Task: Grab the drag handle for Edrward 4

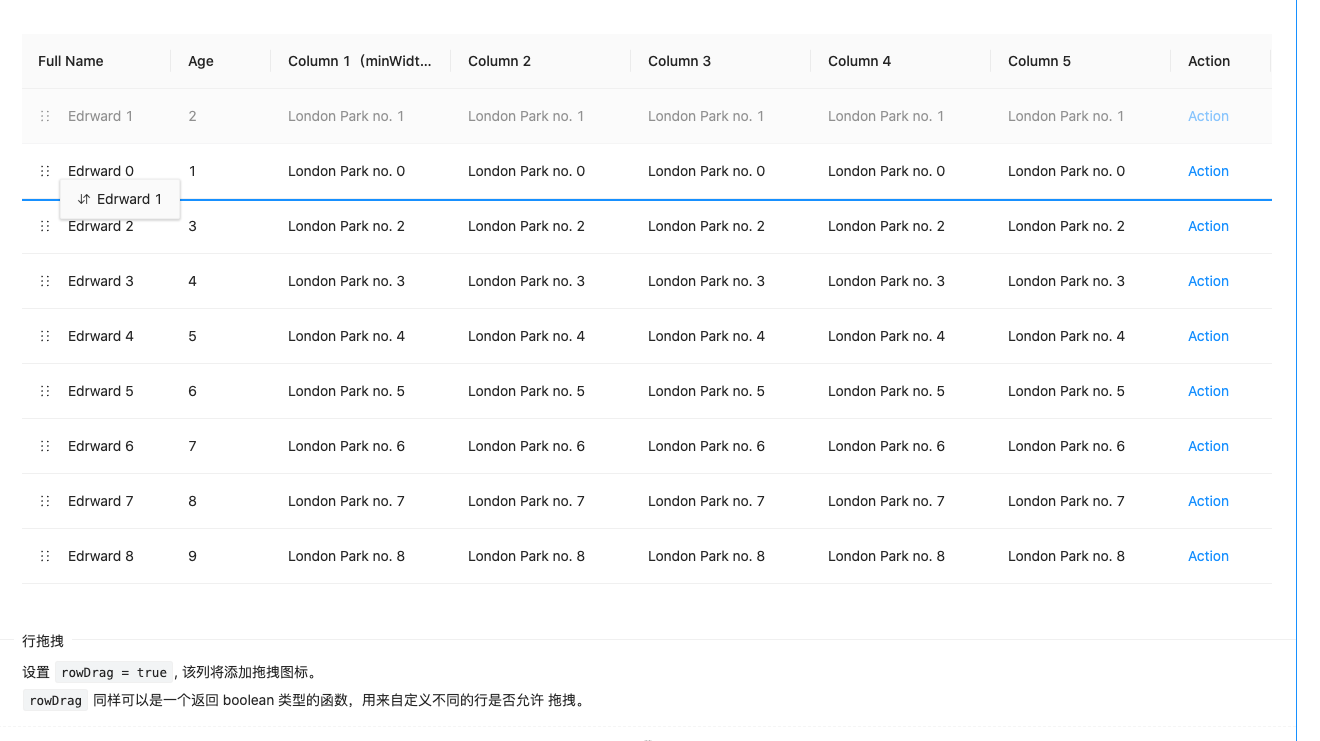Action: click(x=45, y=336)
